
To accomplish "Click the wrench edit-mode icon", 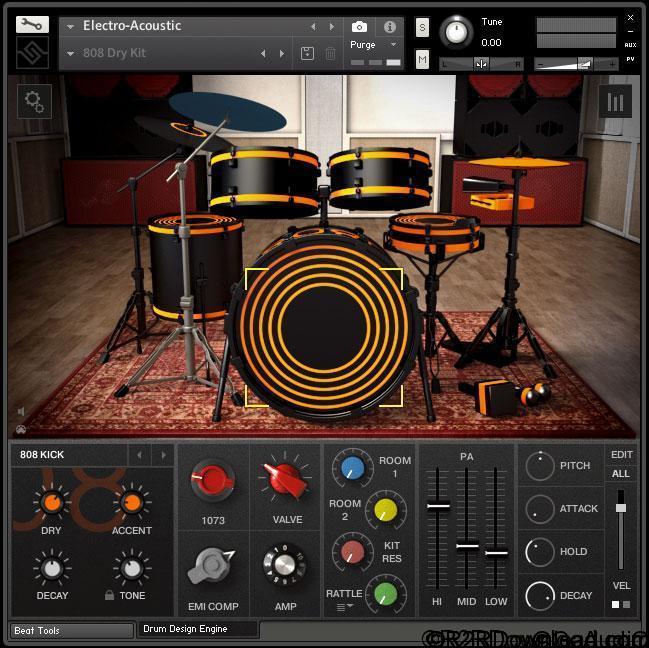I will click(32, 24).
